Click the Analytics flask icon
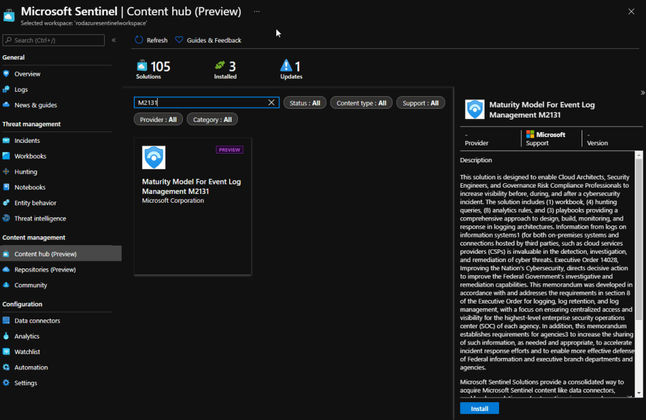 pos(6,336)
